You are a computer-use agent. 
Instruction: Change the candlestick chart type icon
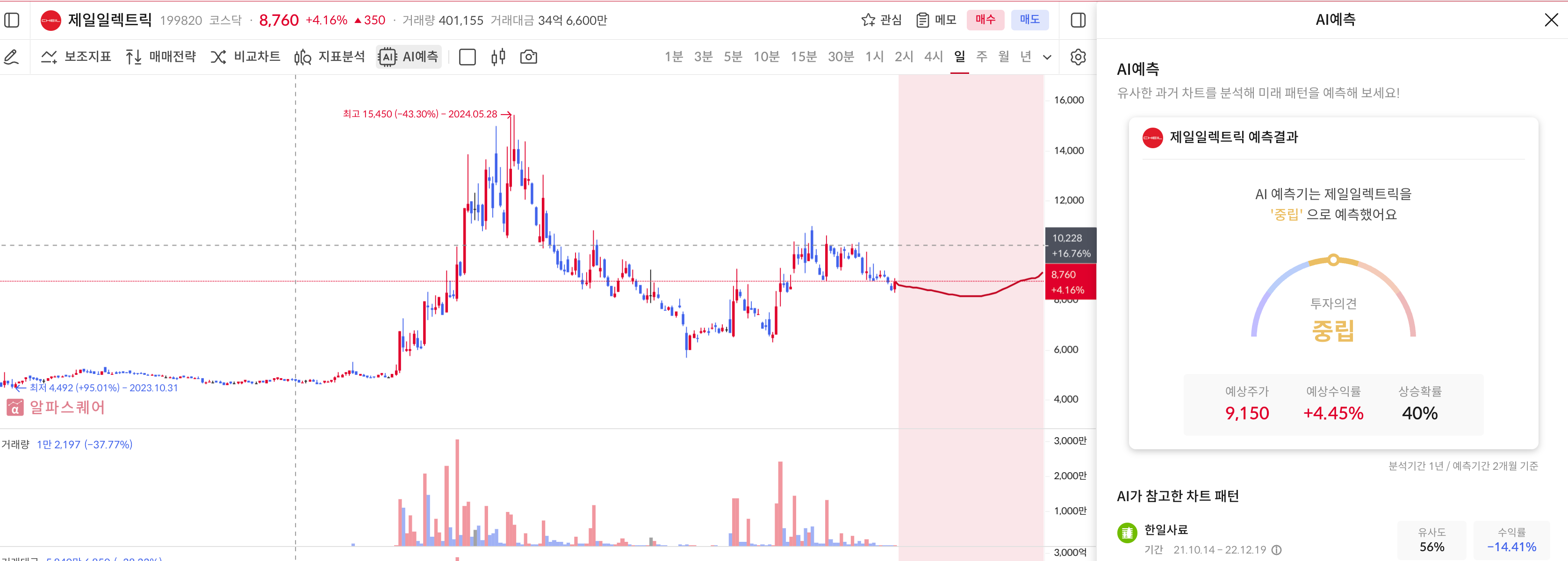(498, 57)
